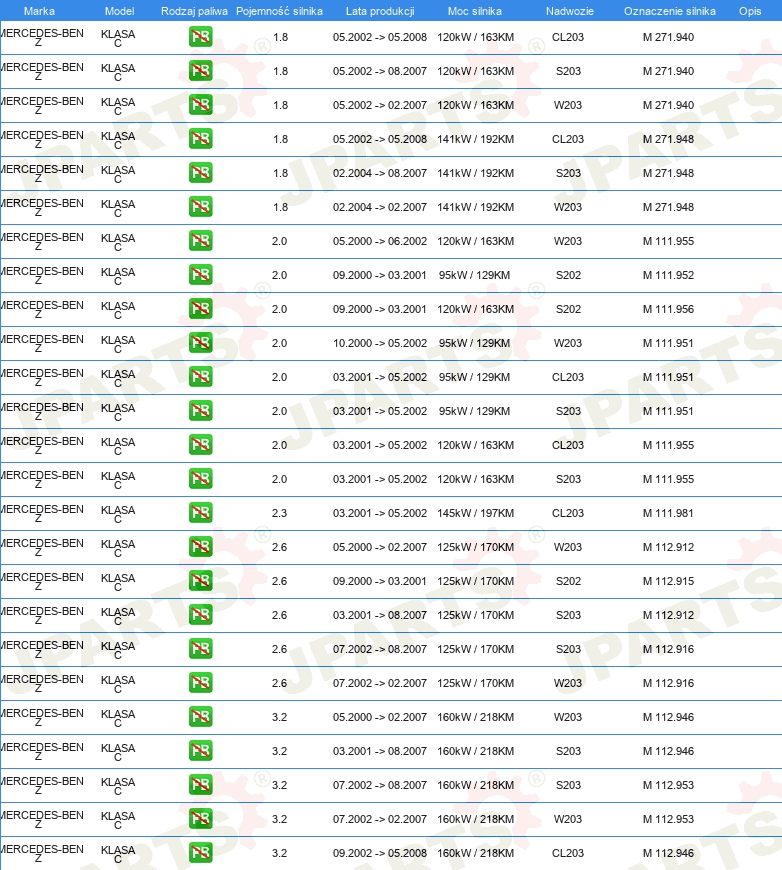Image resolution: width=782 pixels, height=870 pixels.
Task: Click 125kW / 170KM cell in M 112.915 row
Action: coord(476,581)
